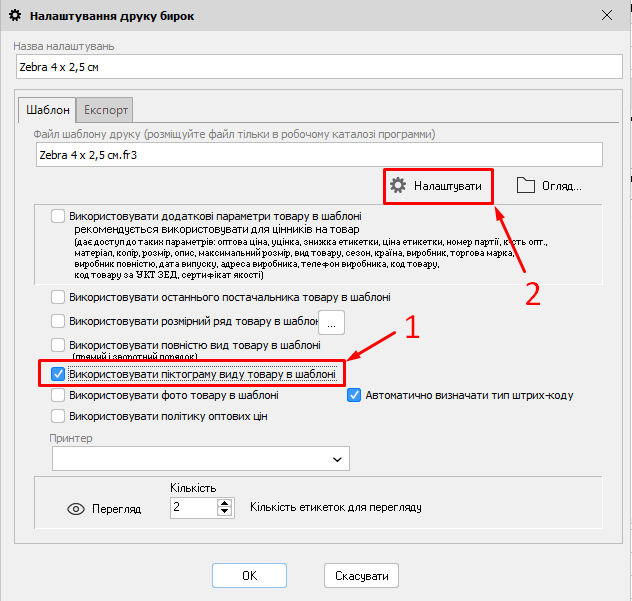The width and height of the screenshot is (632, 601).
Task: Enable additional product parameters in template checkbox
Action: (58, 216)
